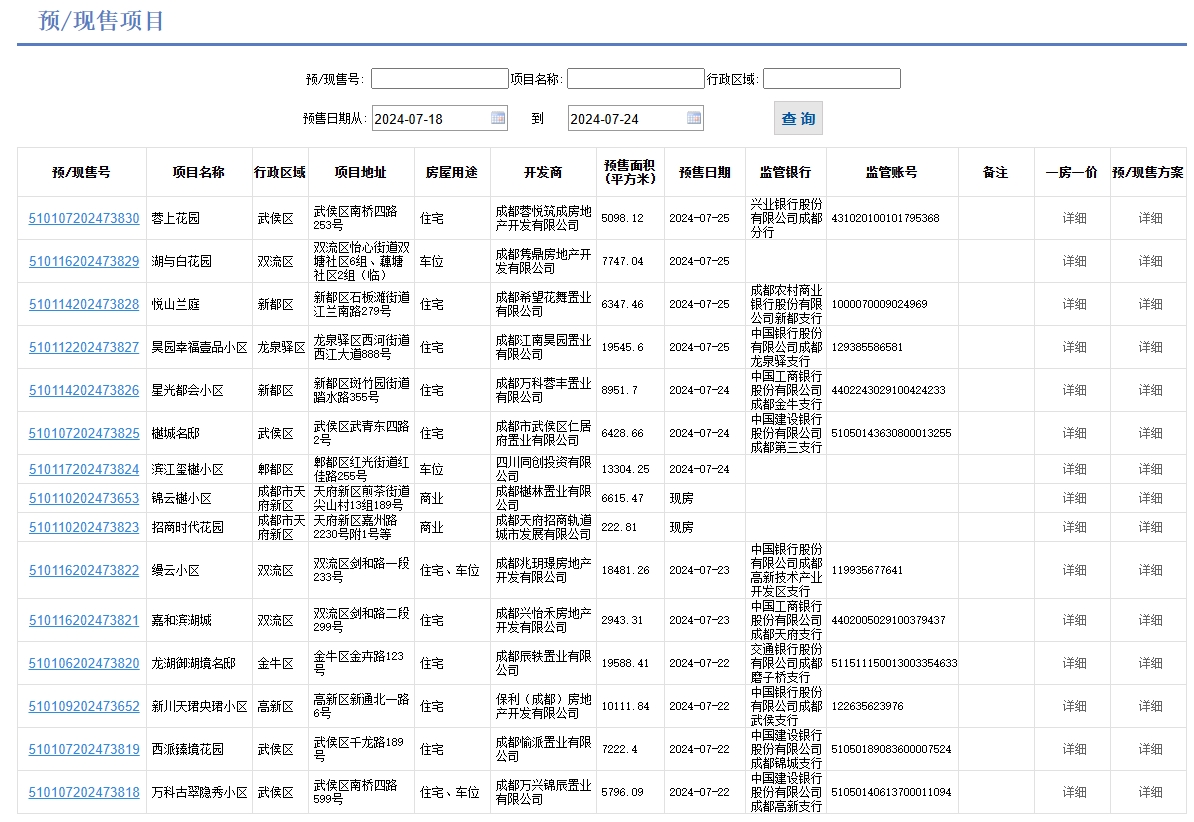Click the 项目名称 column header

point(199,173)
